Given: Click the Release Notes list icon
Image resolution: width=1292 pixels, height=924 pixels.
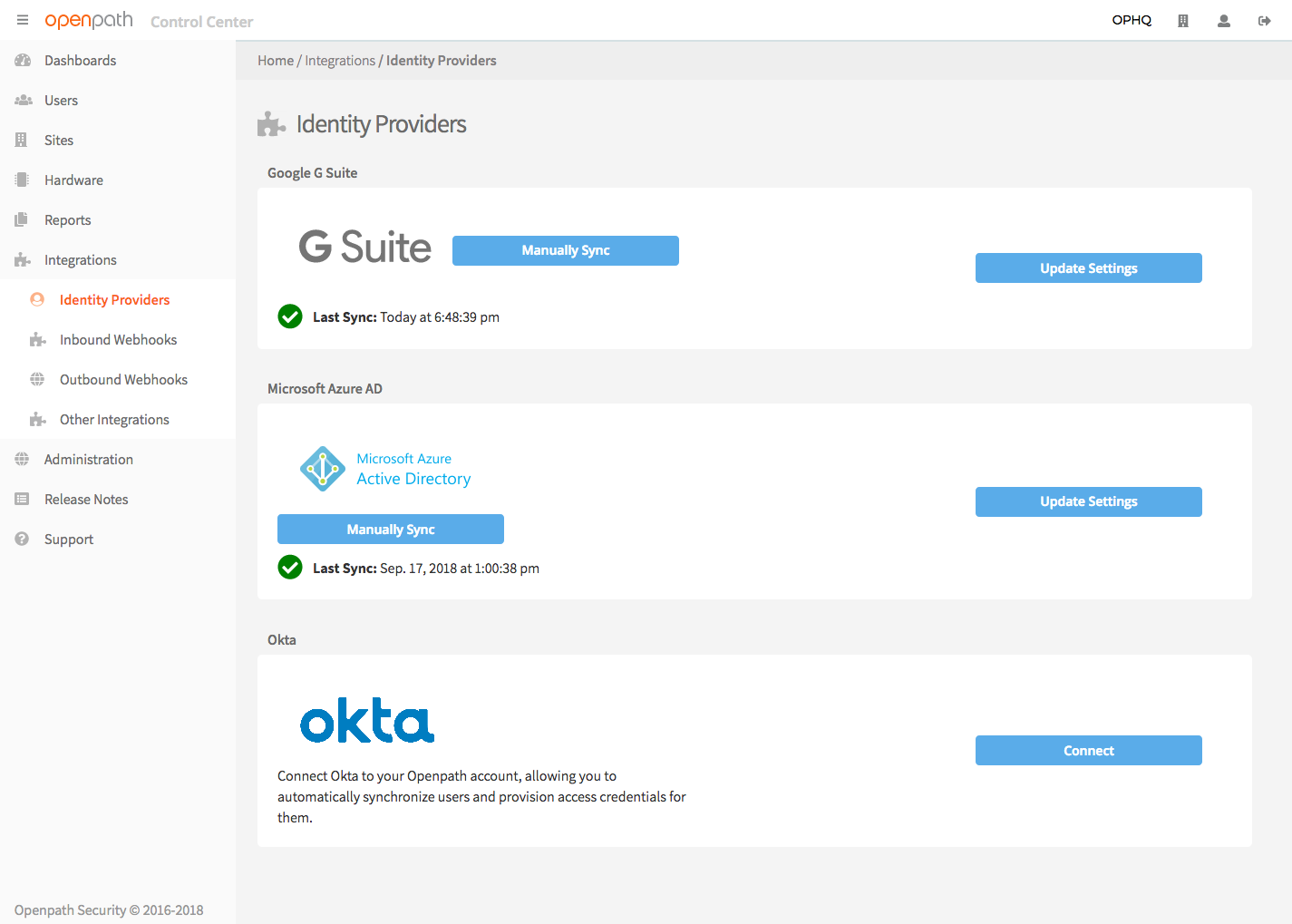Looking at the screenshot, I should [22, 500].
